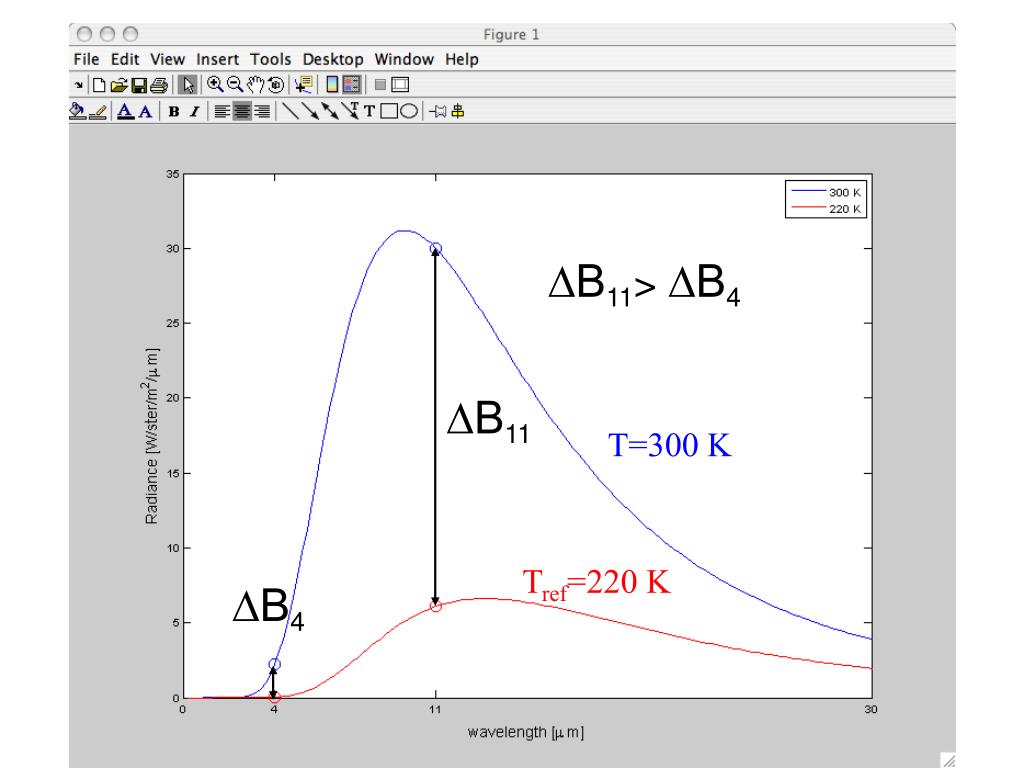Image resolution: width=1024 pixels, height=768 pixels.
Task: Insert a double-headed arrow annotation
Action: click(330, 111)
